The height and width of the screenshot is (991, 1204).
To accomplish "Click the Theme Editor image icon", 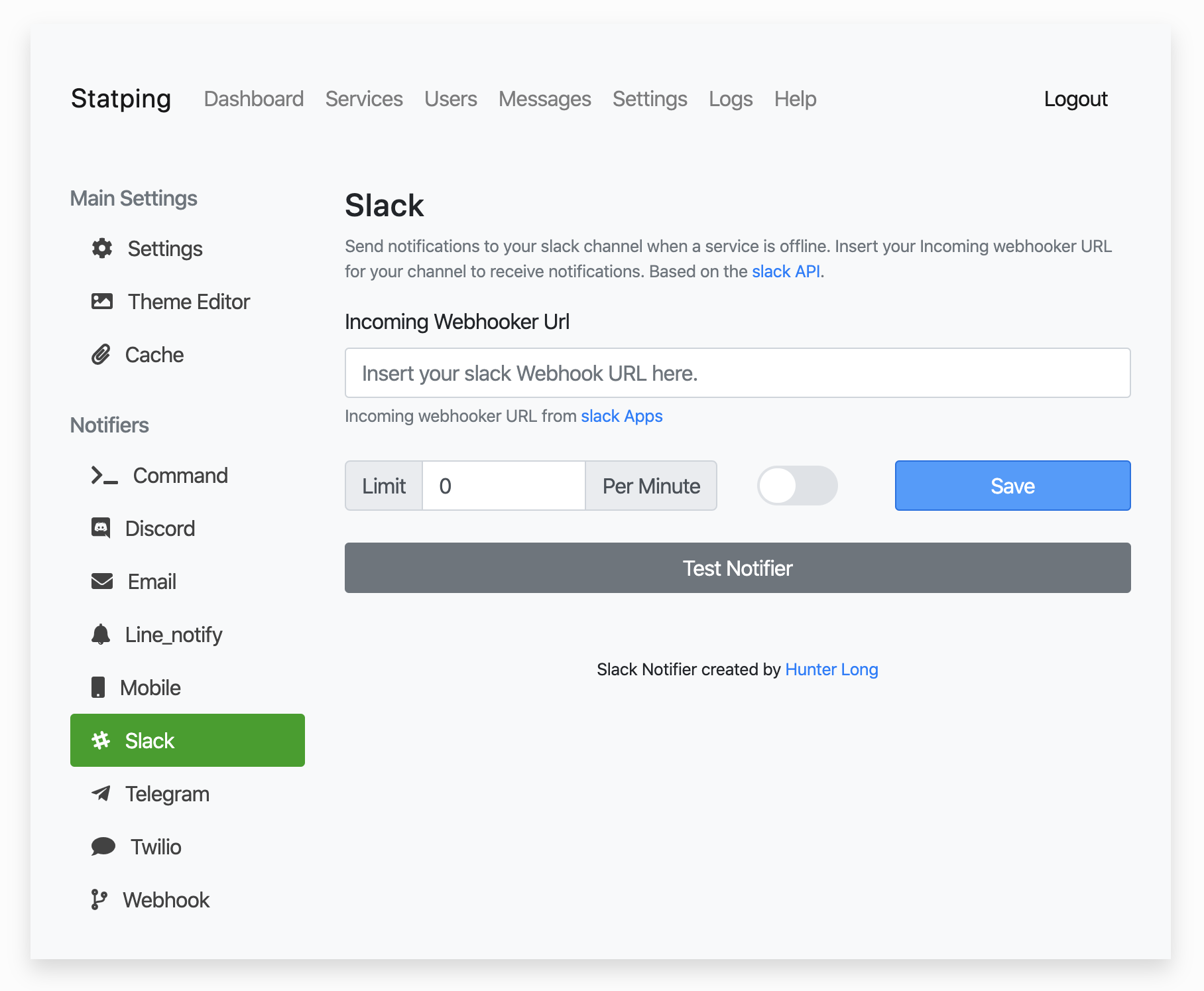I will coord(102,302).
